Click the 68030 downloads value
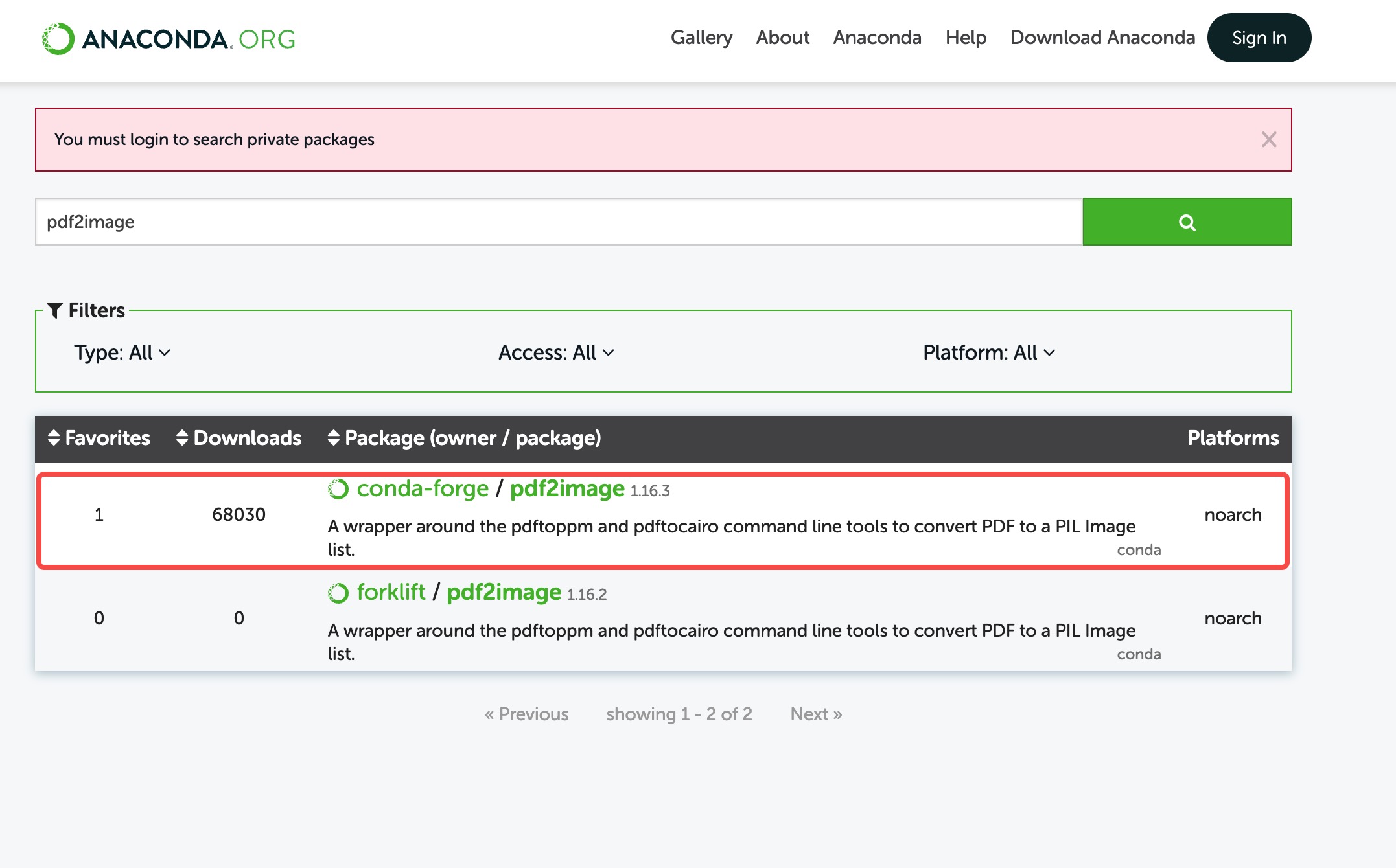Viewport: 1396px width, 868px height. point(238,514)
